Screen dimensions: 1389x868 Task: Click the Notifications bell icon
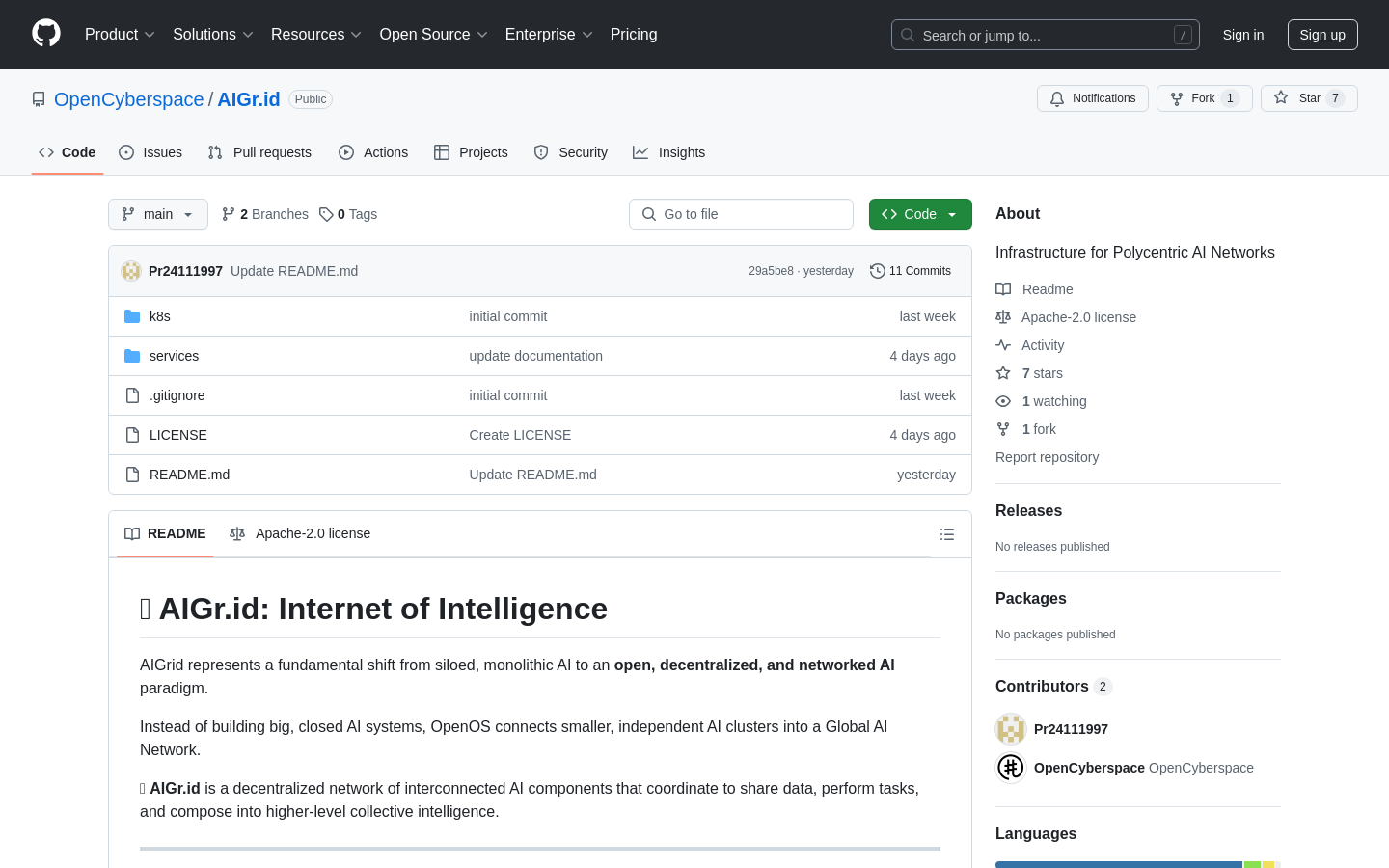tap(1057, 98)
